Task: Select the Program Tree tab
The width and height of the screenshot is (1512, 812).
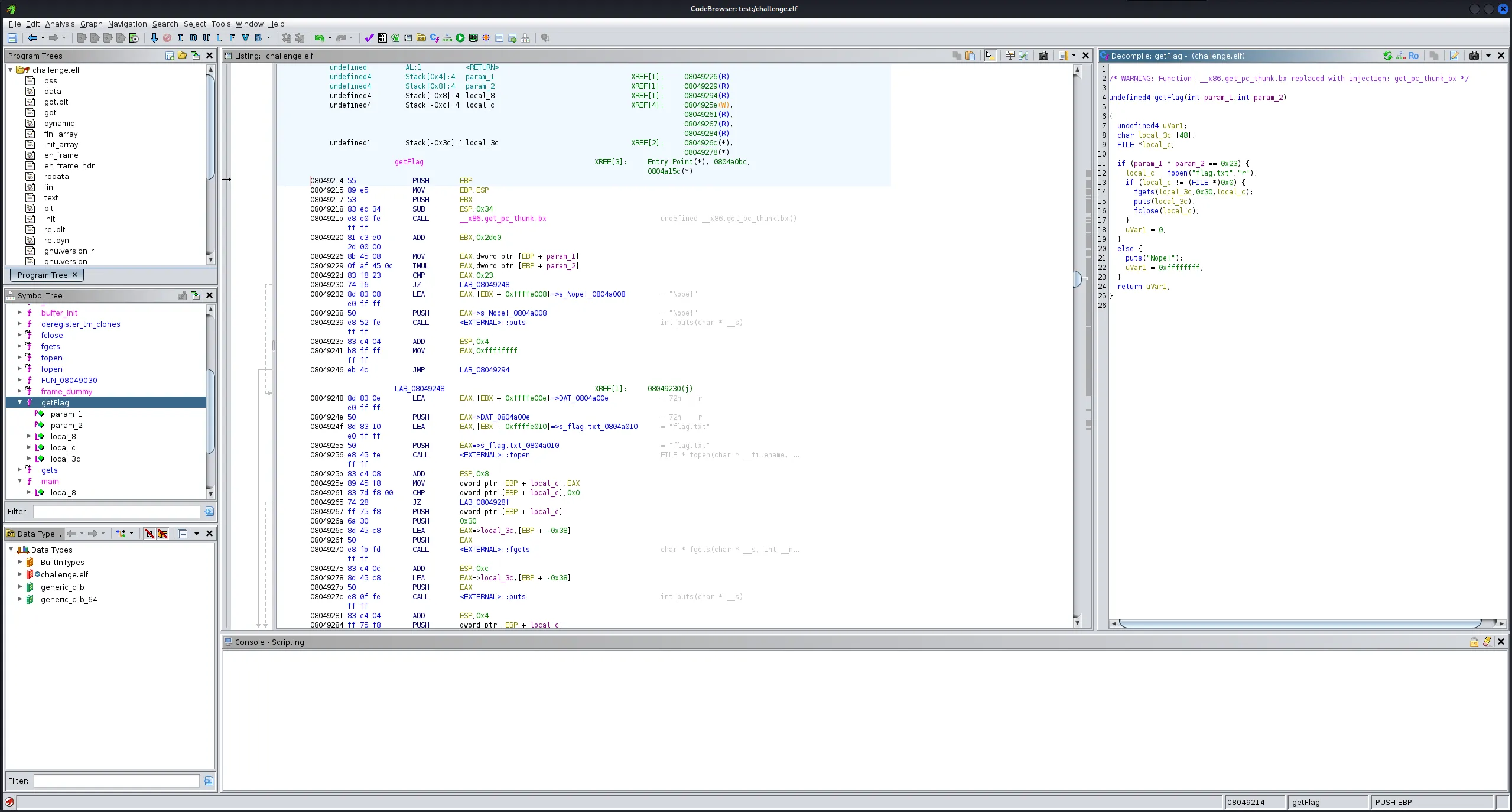Action: click(43, 275)
